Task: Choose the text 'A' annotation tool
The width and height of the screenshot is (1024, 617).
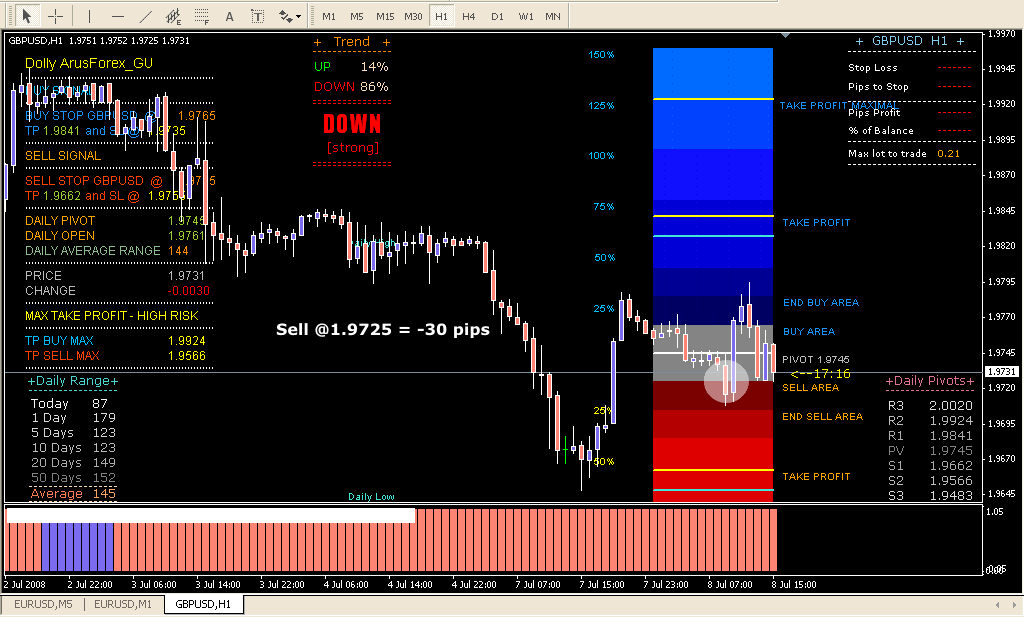Action: click(229, 16)
